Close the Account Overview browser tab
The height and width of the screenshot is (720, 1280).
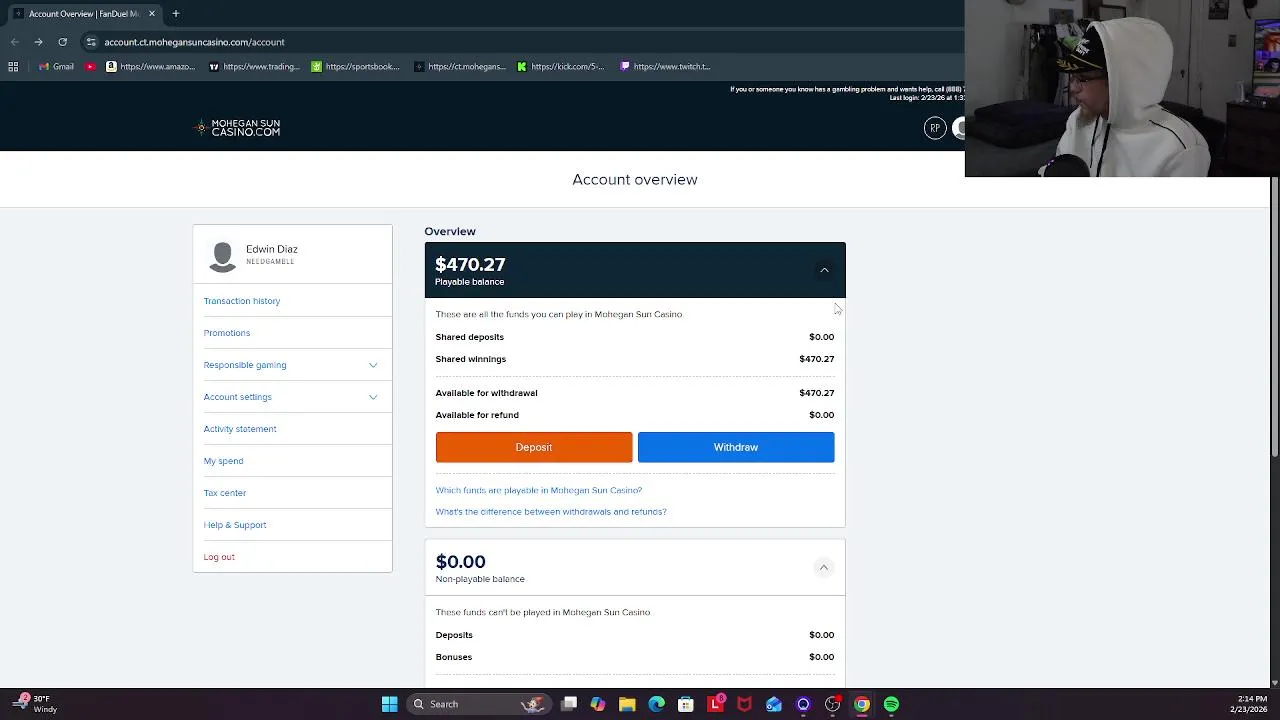pos(152,13)
